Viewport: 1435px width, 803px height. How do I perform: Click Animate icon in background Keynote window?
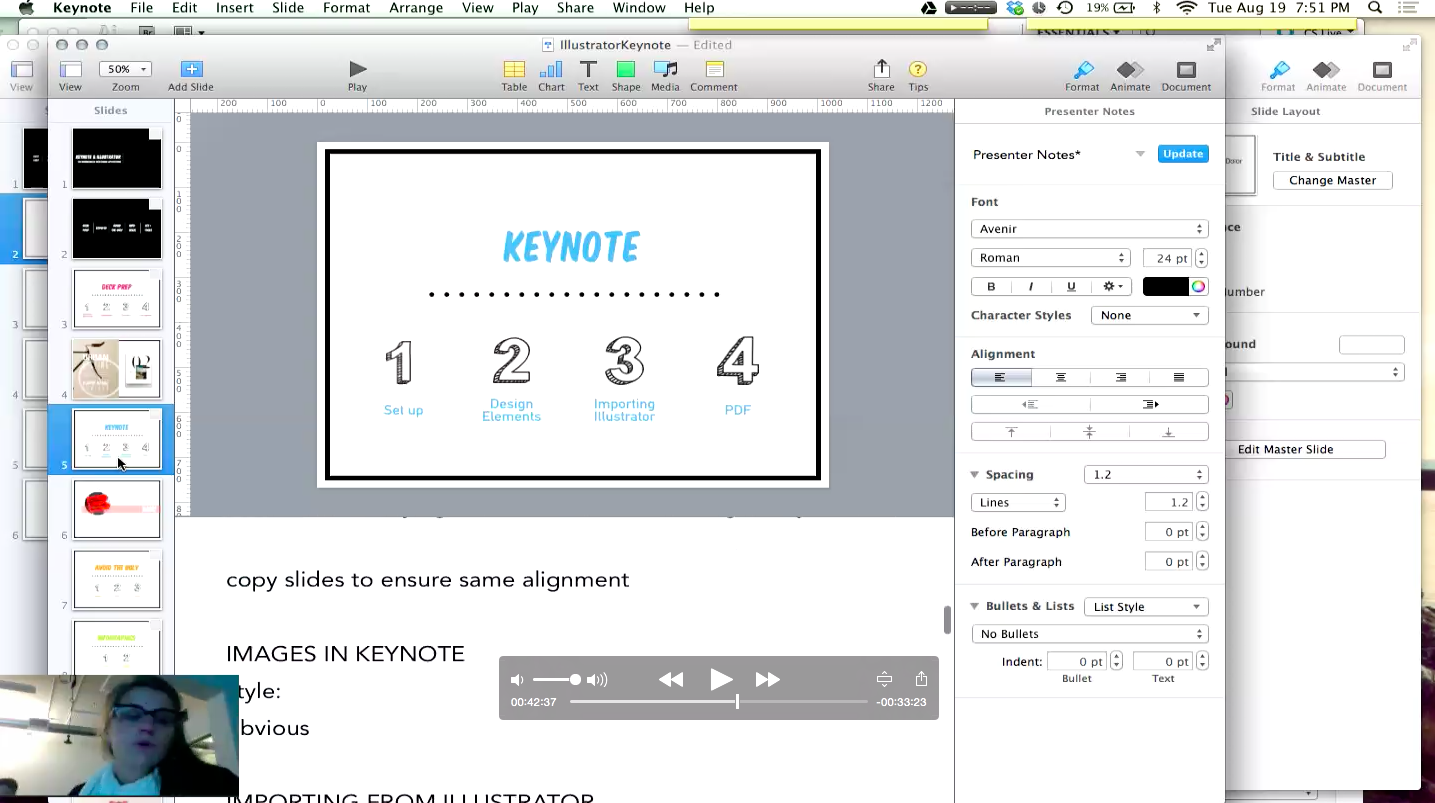1326,75
